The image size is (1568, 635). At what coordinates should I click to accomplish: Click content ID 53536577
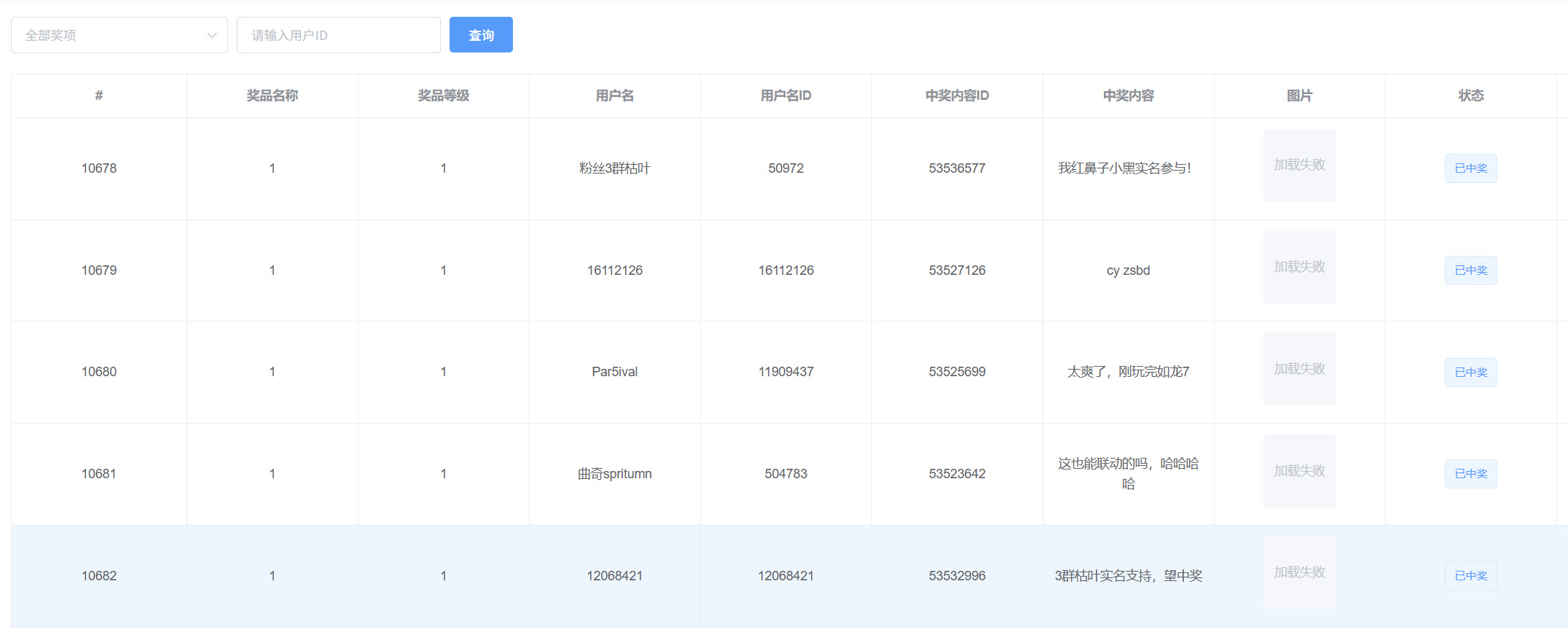tap(957, 168)
